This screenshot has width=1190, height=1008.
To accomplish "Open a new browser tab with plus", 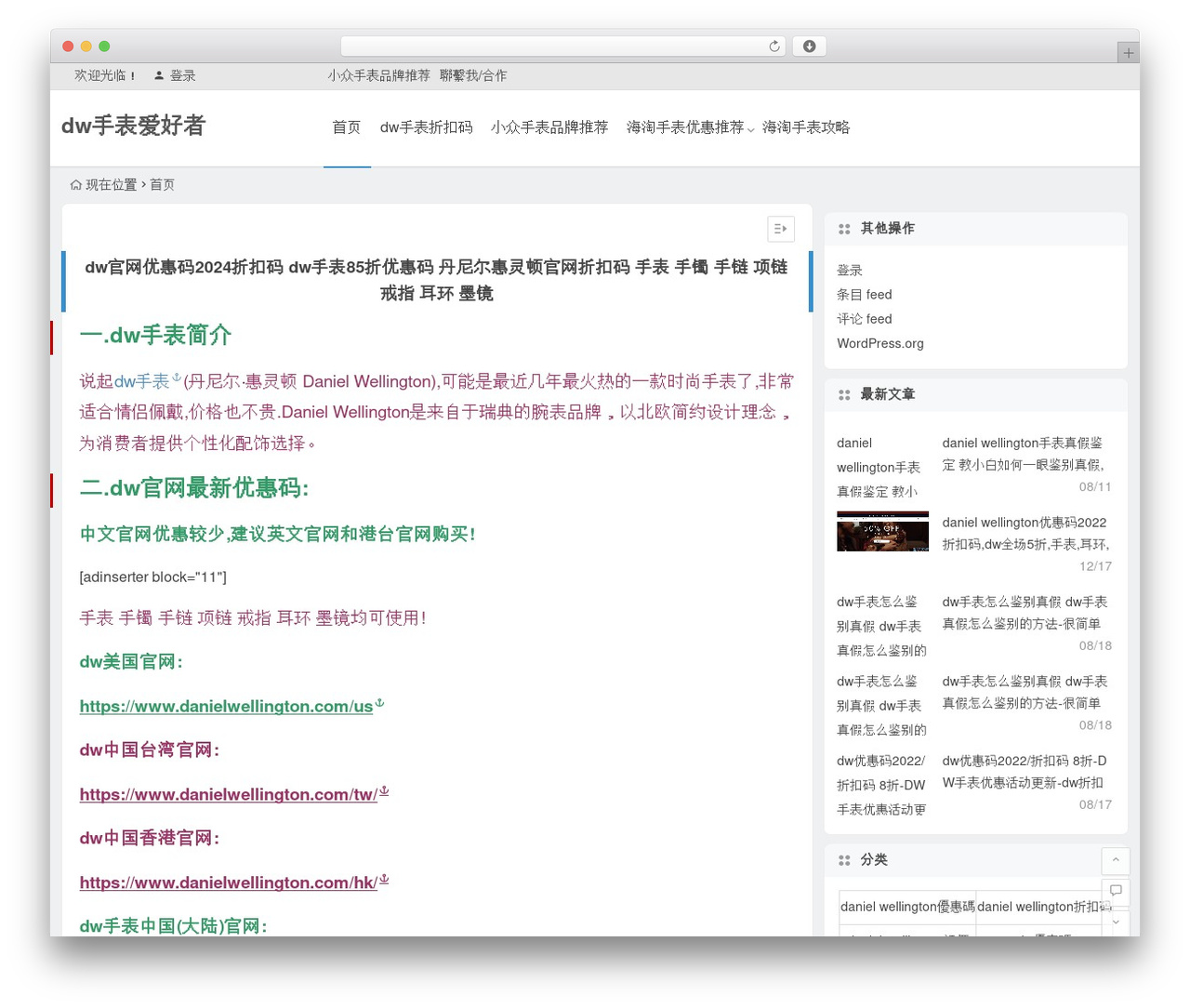I will [1128, 53].
